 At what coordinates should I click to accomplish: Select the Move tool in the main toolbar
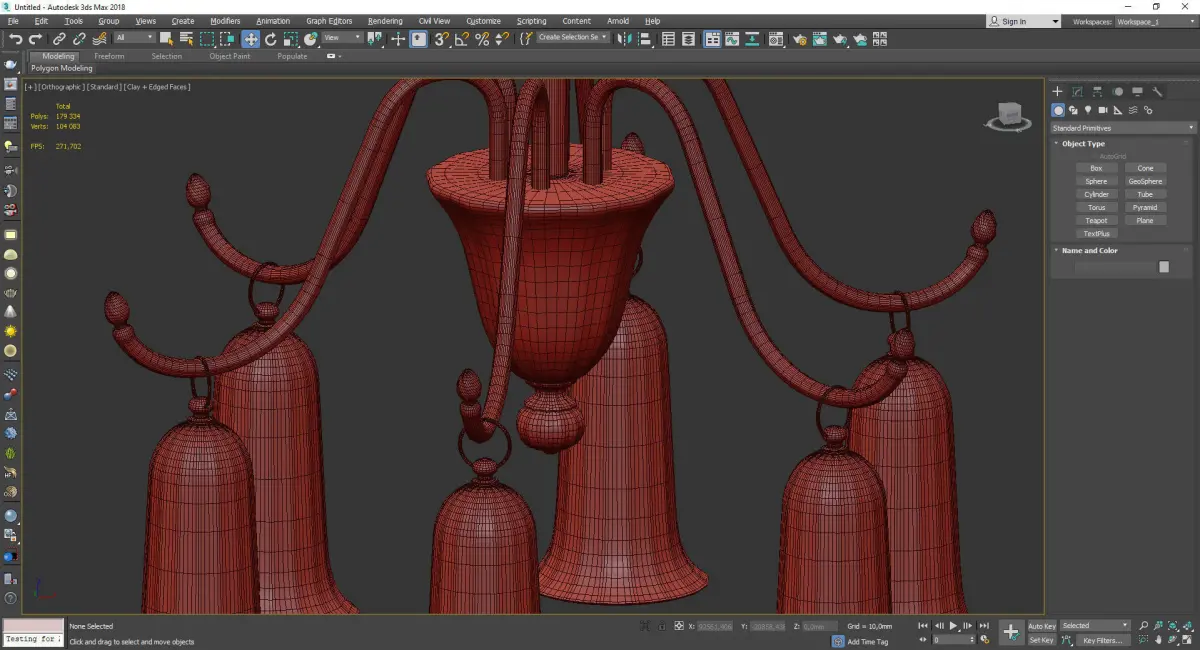point(250,39)
